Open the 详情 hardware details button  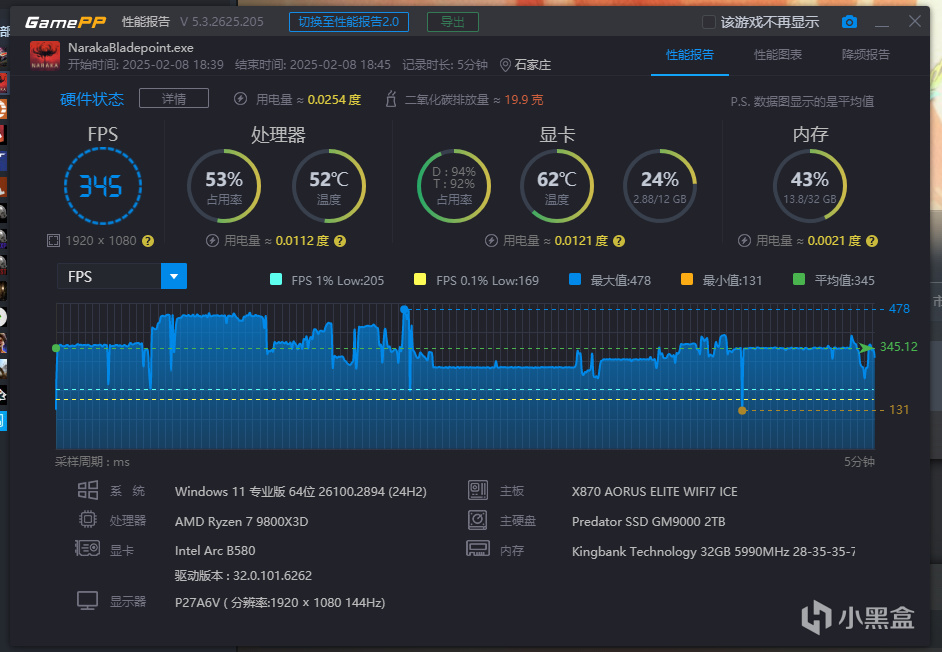(174, 99)
